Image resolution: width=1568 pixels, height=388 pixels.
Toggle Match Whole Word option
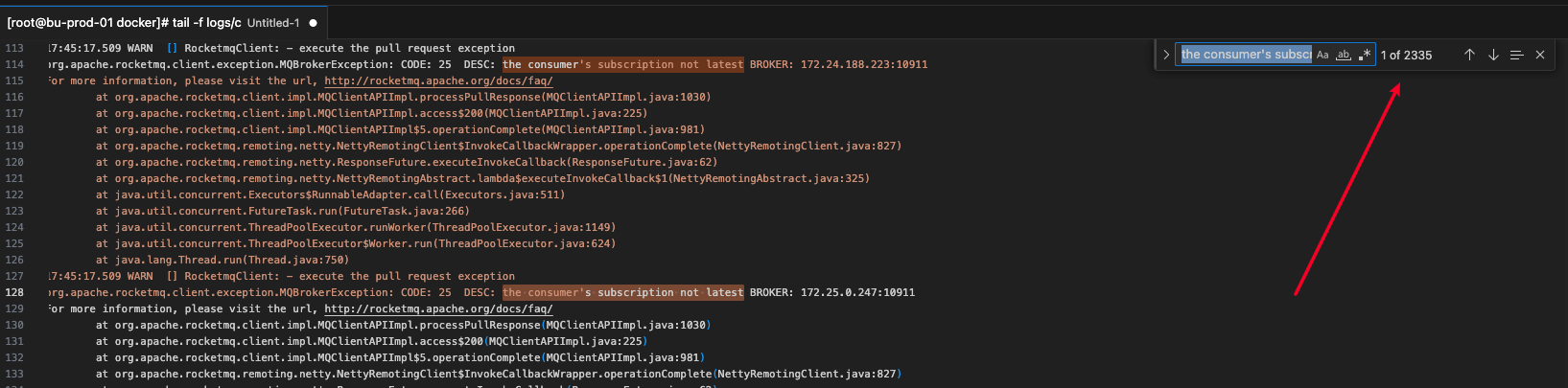1344,55
